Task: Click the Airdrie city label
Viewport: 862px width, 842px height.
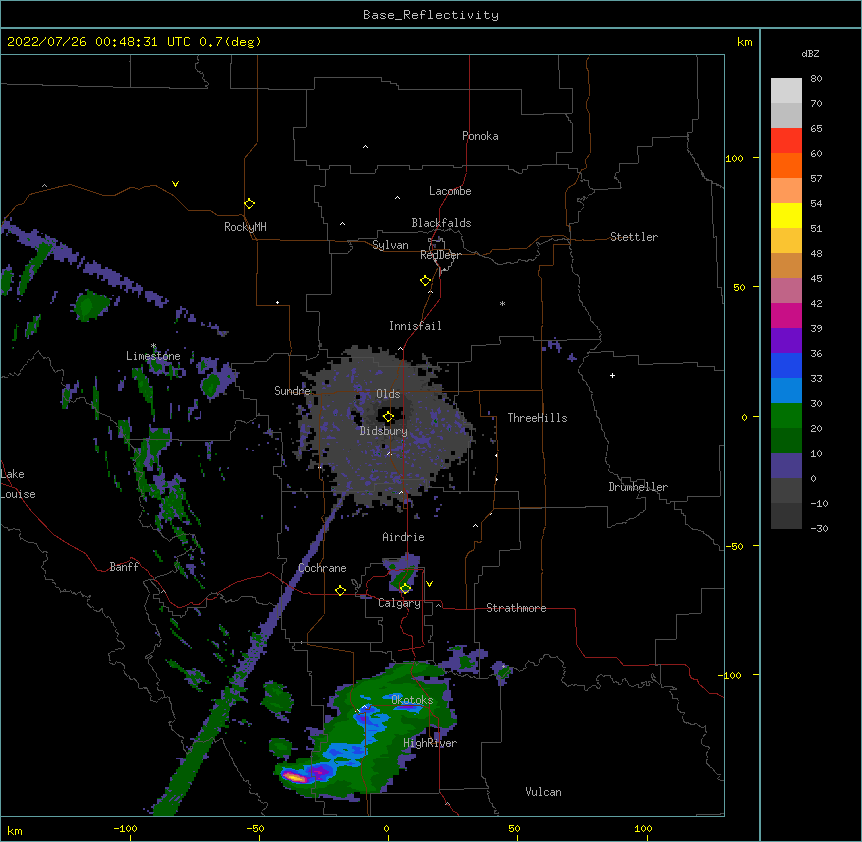Action: [x=403, y=537]
